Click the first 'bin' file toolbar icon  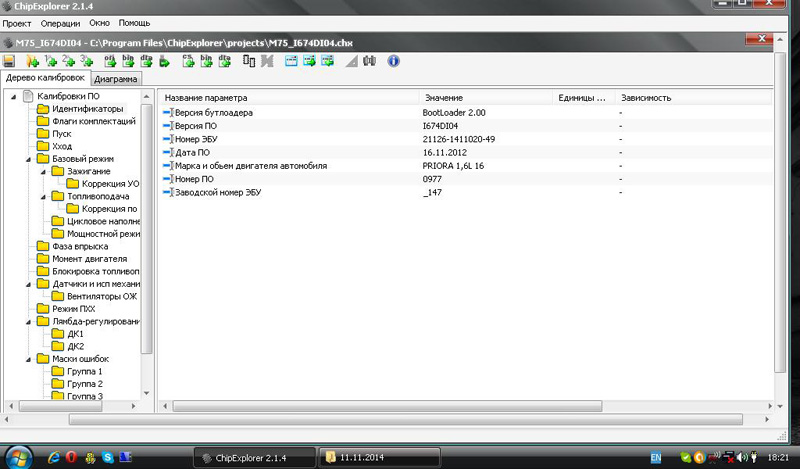tap(128, 62)
